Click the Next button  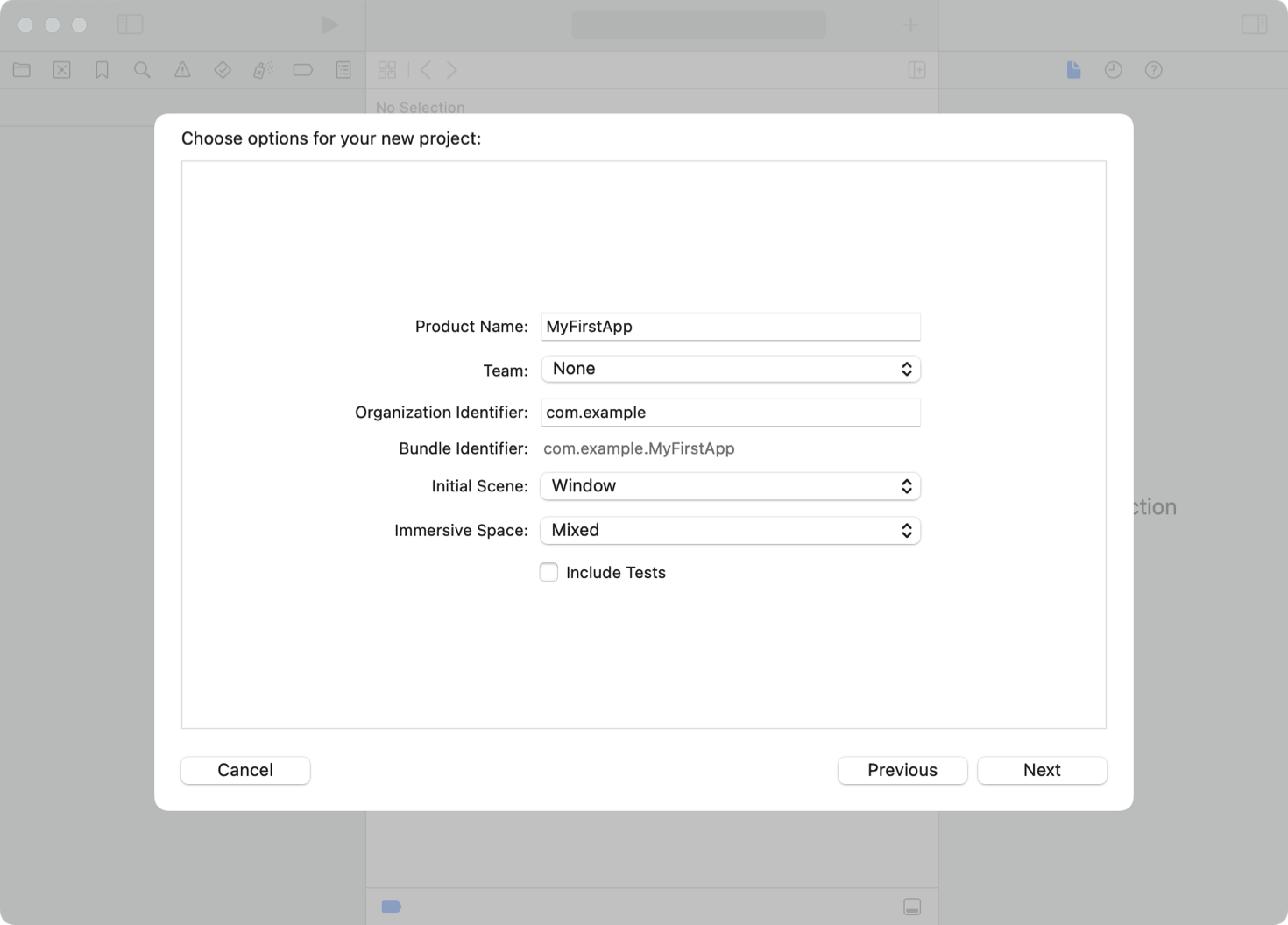(x=1042, y=770)
